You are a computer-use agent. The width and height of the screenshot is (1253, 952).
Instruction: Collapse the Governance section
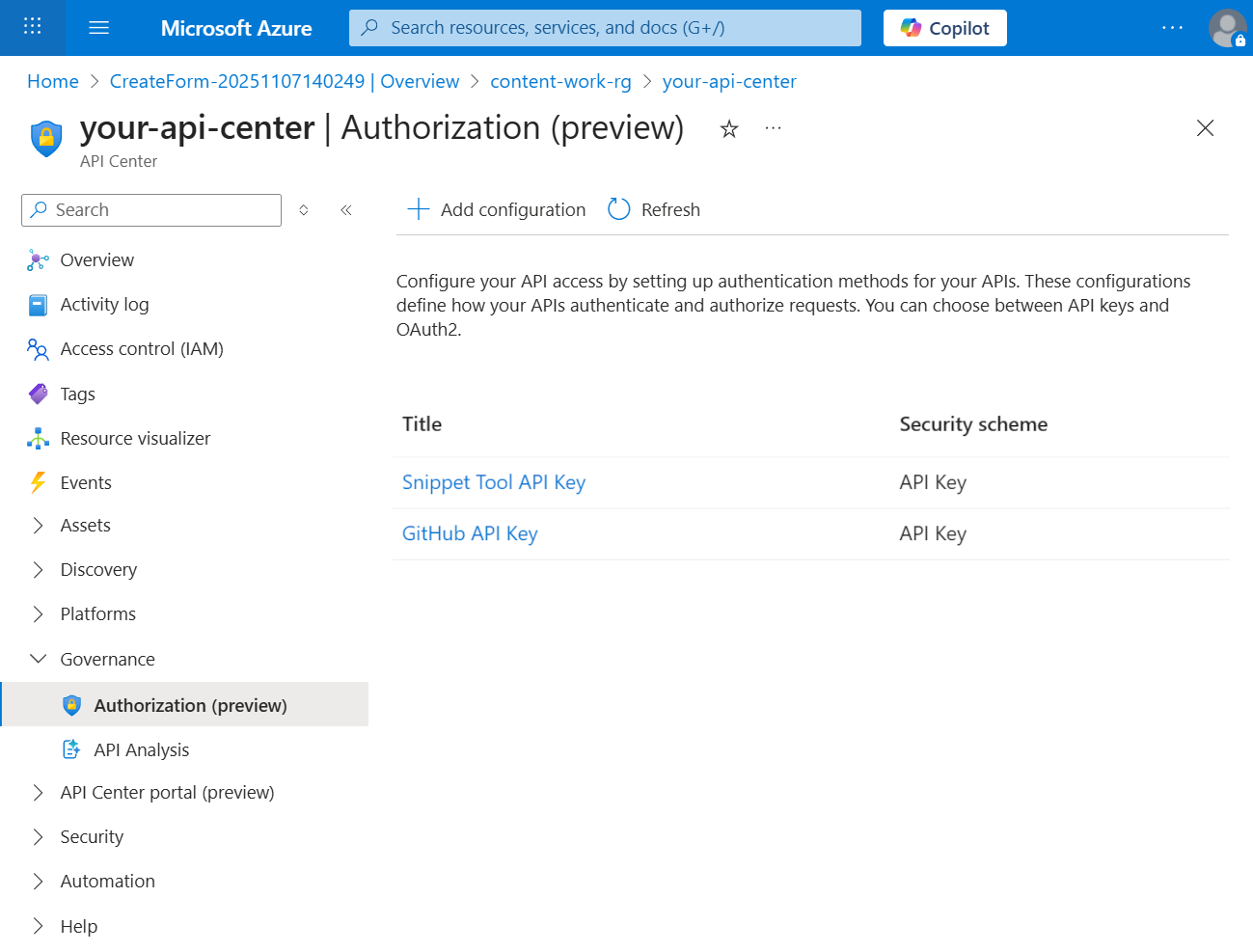tap(39, 660)
